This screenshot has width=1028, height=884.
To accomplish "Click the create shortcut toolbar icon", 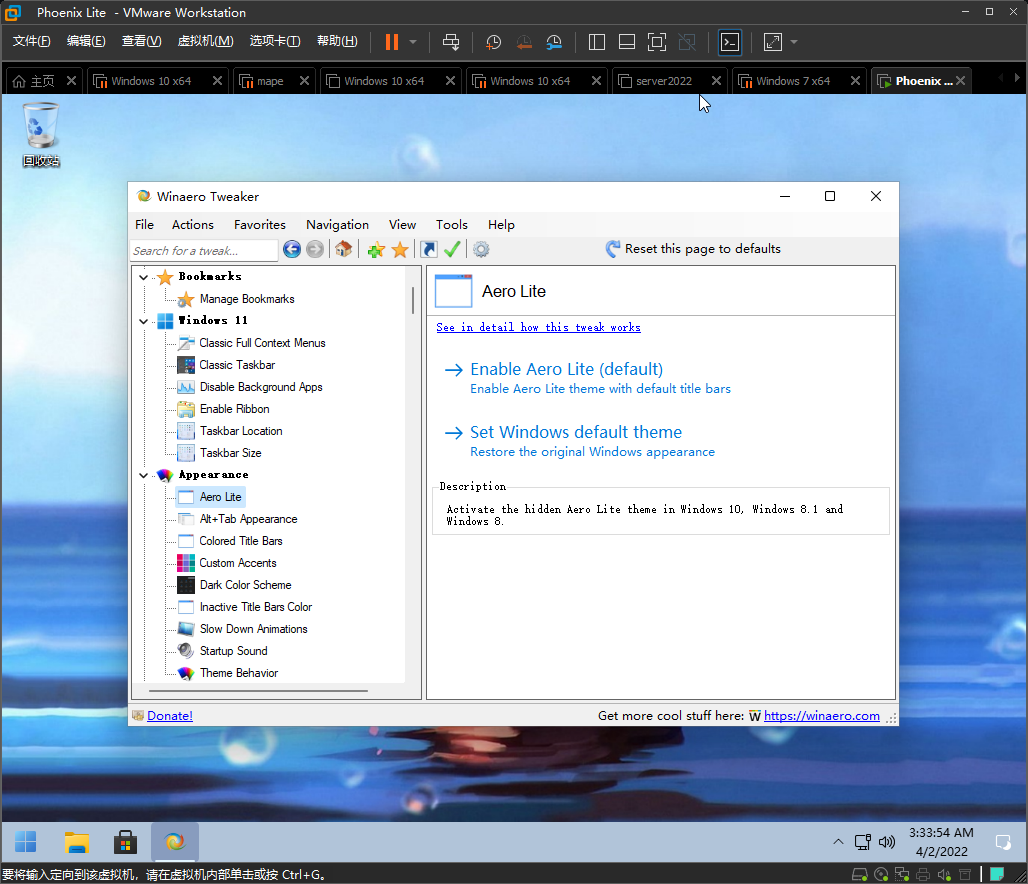I will coord(429,250).
